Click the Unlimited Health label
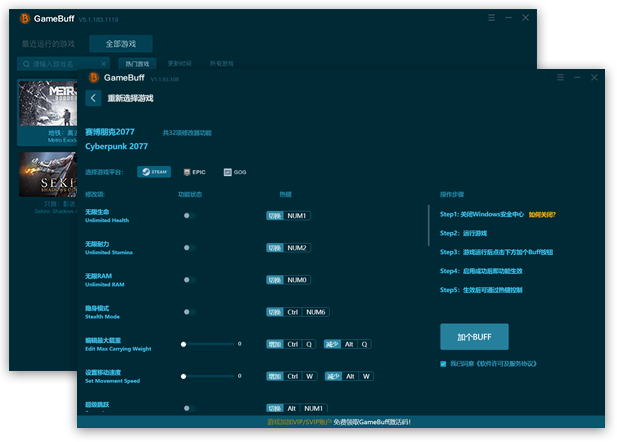617x442 pixels. 107,220
